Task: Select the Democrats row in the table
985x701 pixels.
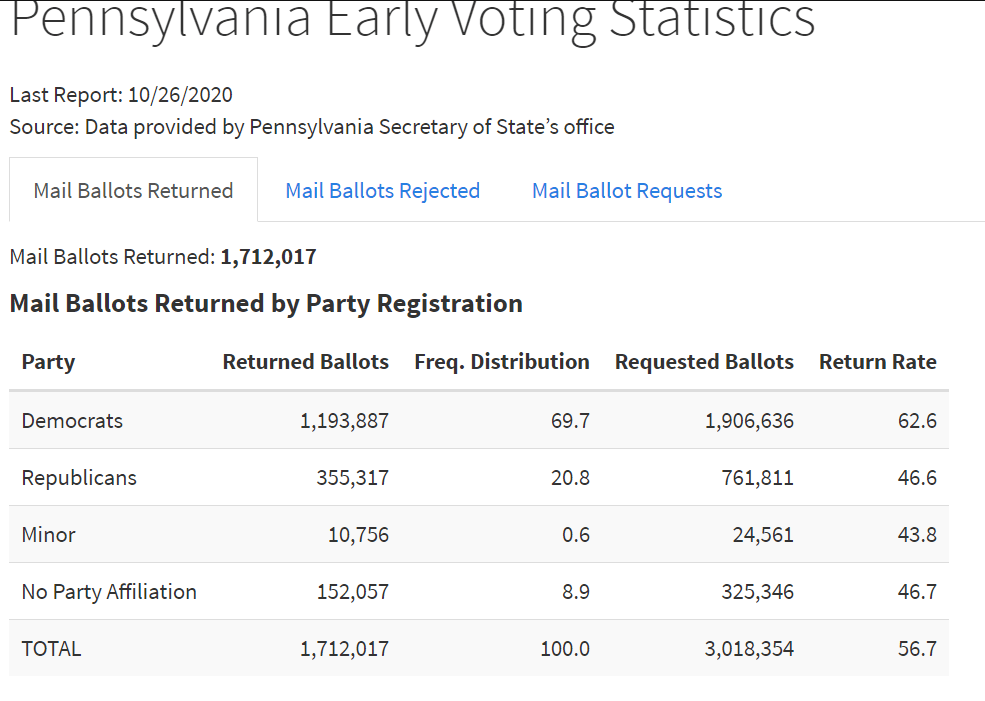Action: (480, 420)
